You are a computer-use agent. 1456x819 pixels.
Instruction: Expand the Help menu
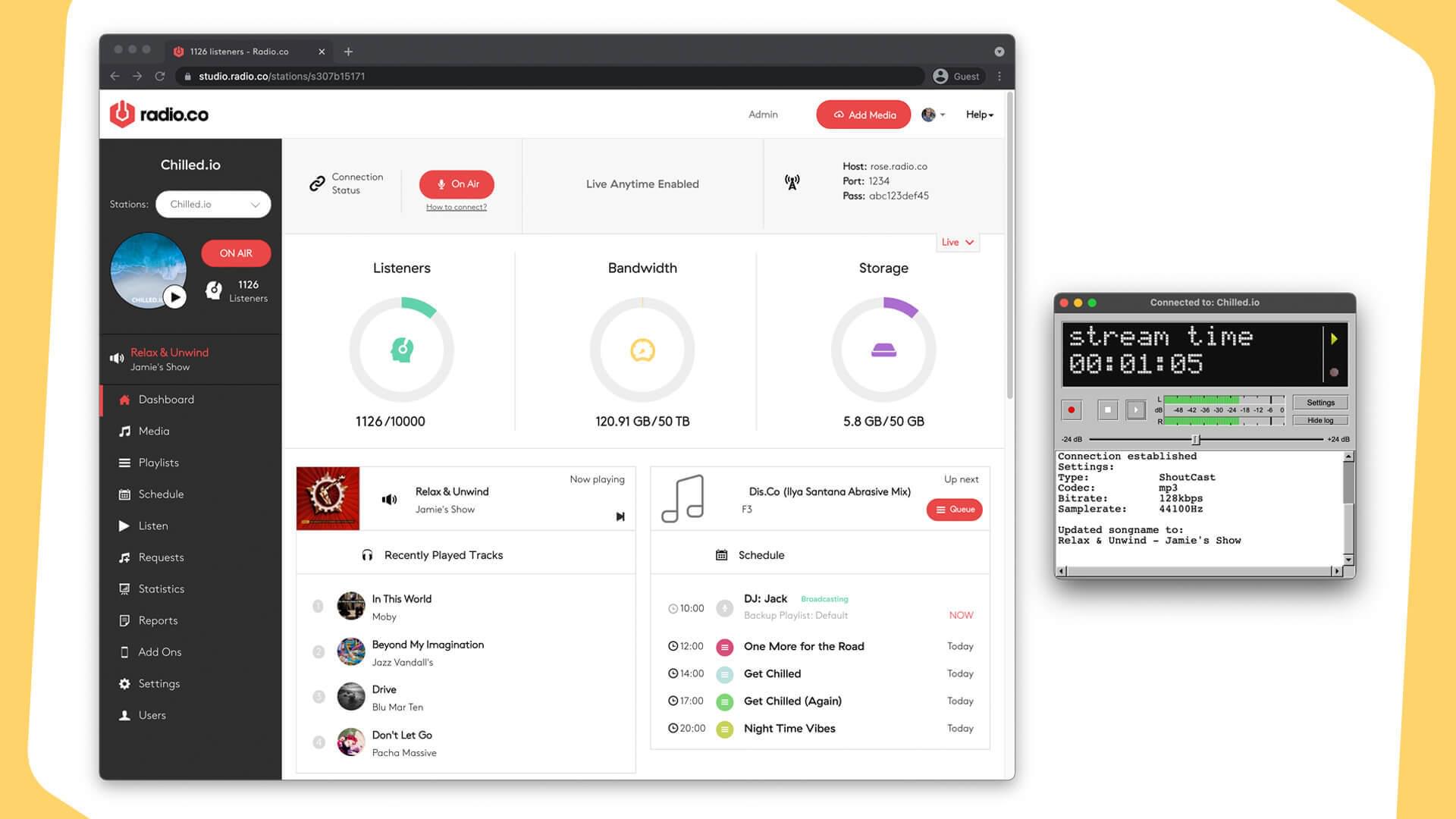[978, 114]
